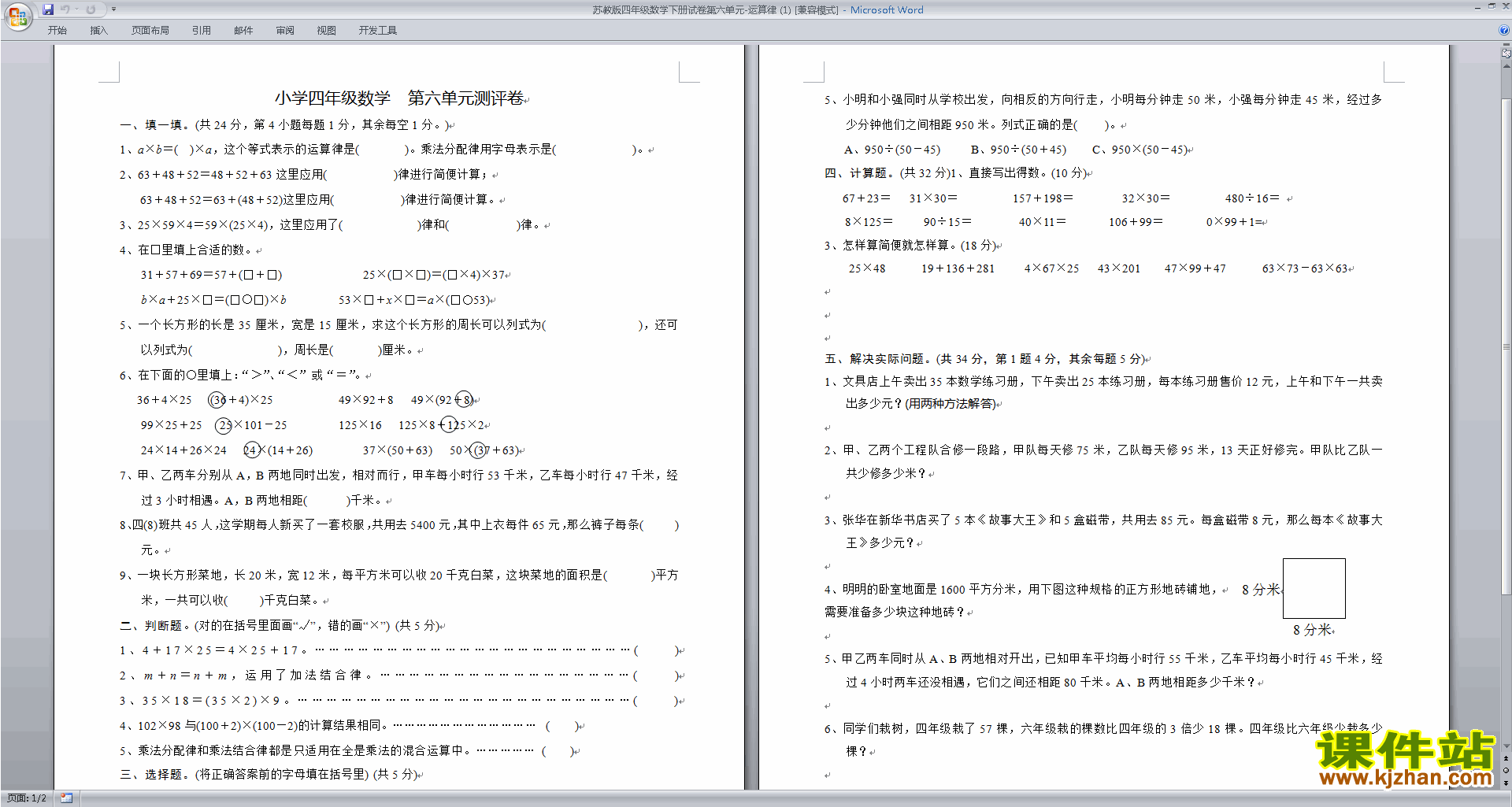Click the Previous Page browse arrow
Viewport: 1512px width, 807px height.
1506,758
